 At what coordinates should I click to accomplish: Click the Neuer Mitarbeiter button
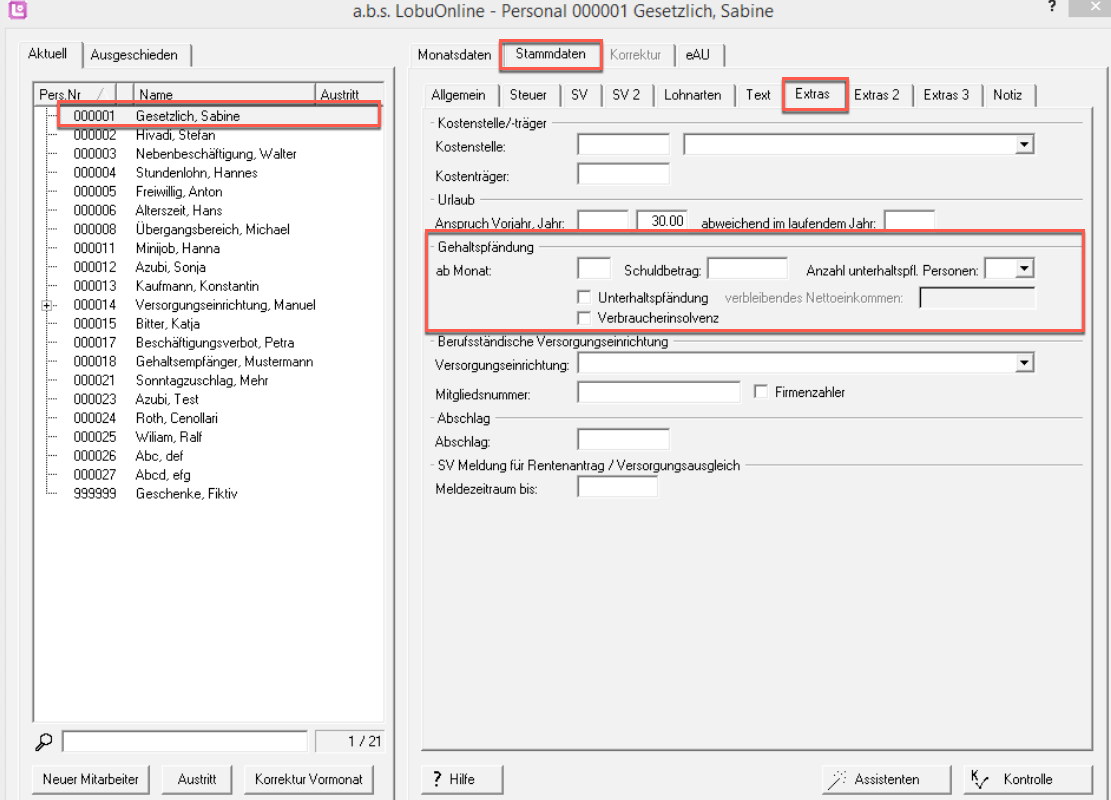tap(90, 779)
